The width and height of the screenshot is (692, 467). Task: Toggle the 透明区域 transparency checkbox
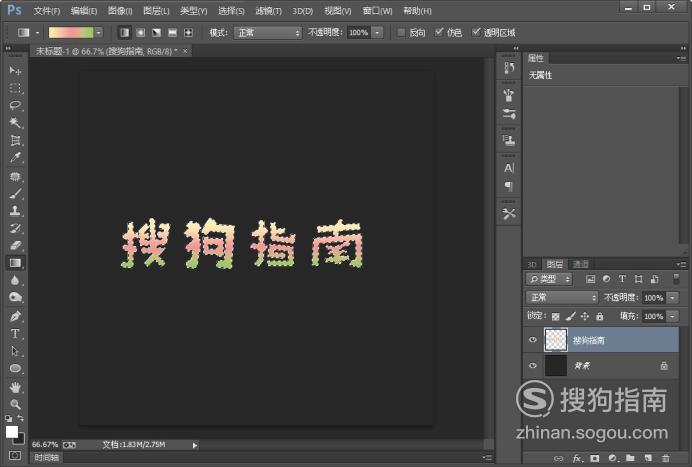point(476,32)
